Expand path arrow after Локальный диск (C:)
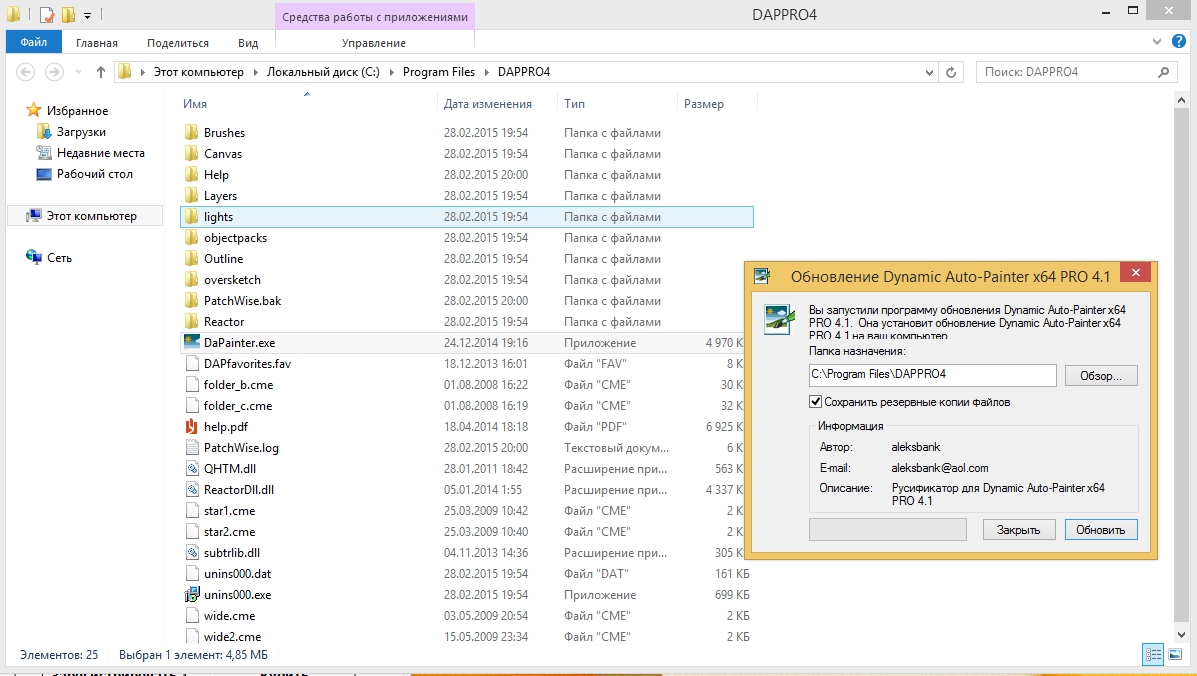Viewport: 1197px width, 676px height. [x=392, y=72]
